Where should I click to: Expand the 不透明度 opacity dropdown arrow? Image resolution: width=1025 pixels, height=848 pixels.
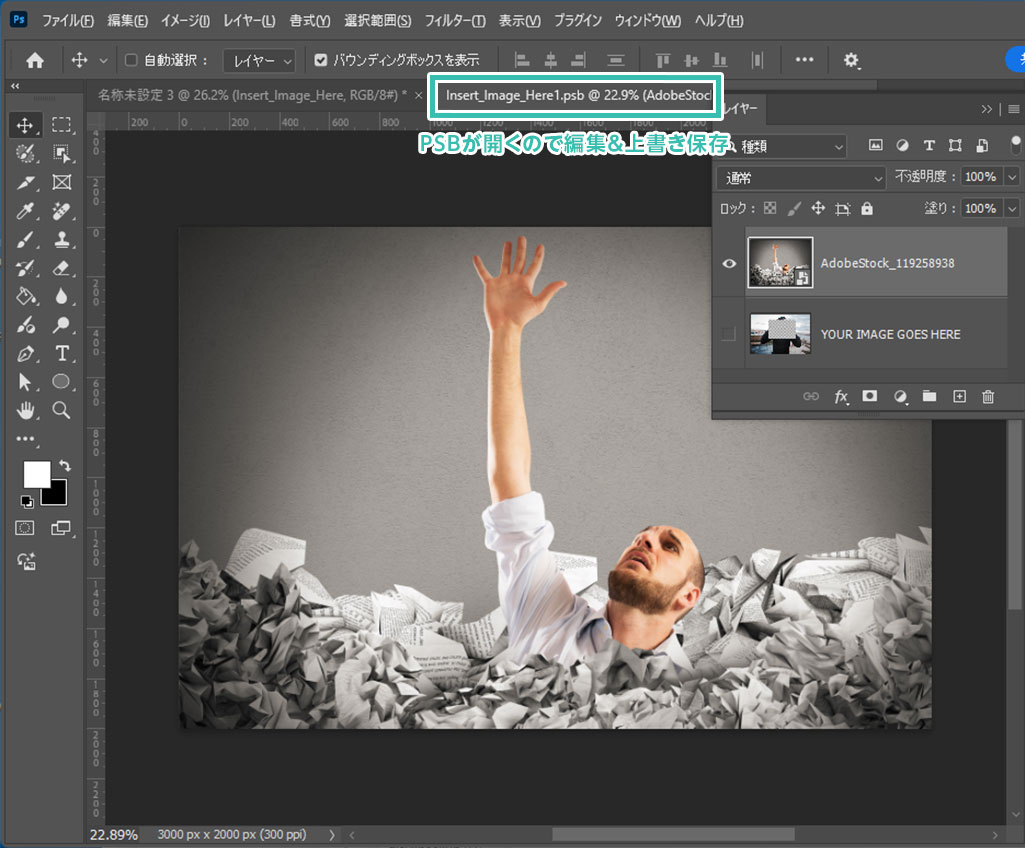(x=1012, y=177)
